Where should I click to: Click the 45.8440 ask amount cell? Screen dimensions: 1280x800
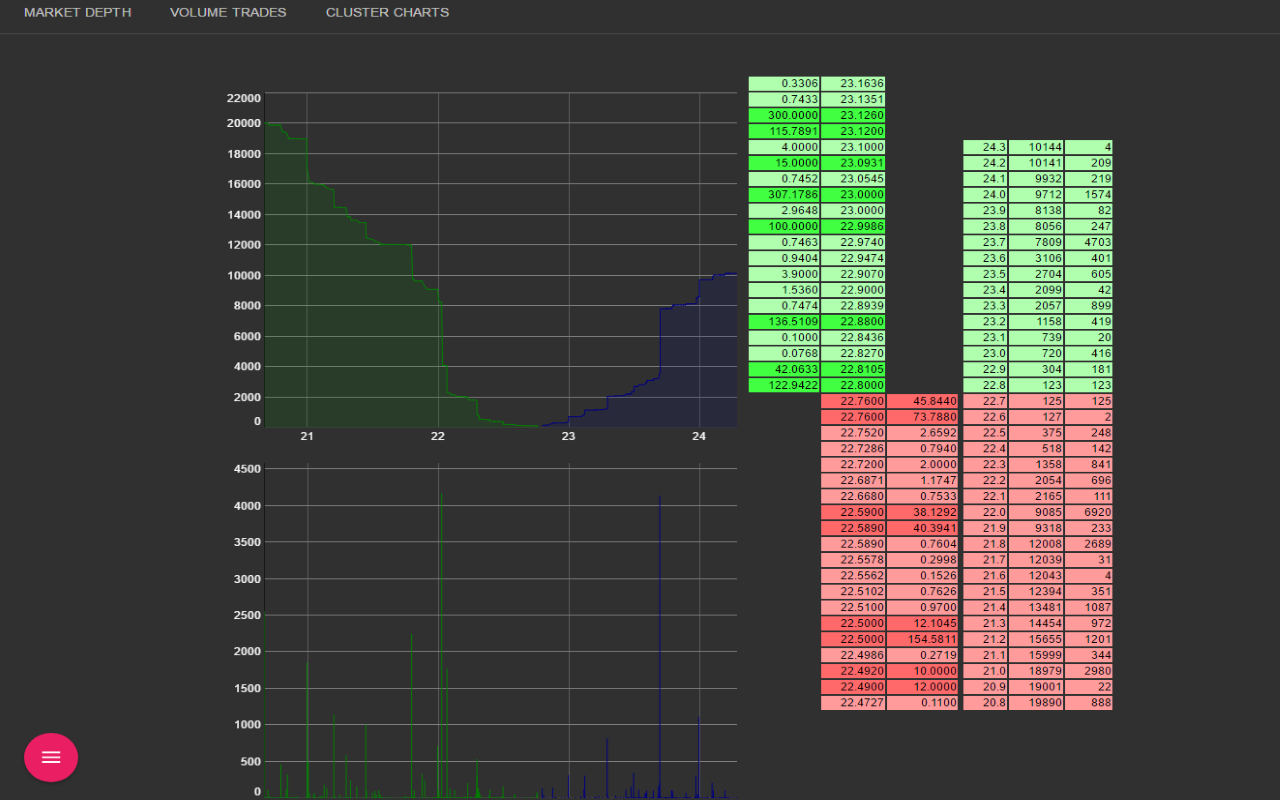(923, 401)
